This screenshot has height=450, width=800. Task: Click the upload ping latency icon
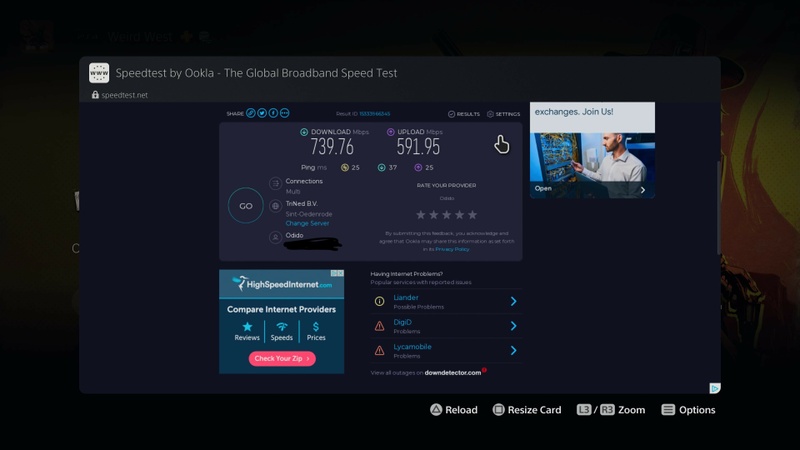pyautogui.click(x=418, y=167)
